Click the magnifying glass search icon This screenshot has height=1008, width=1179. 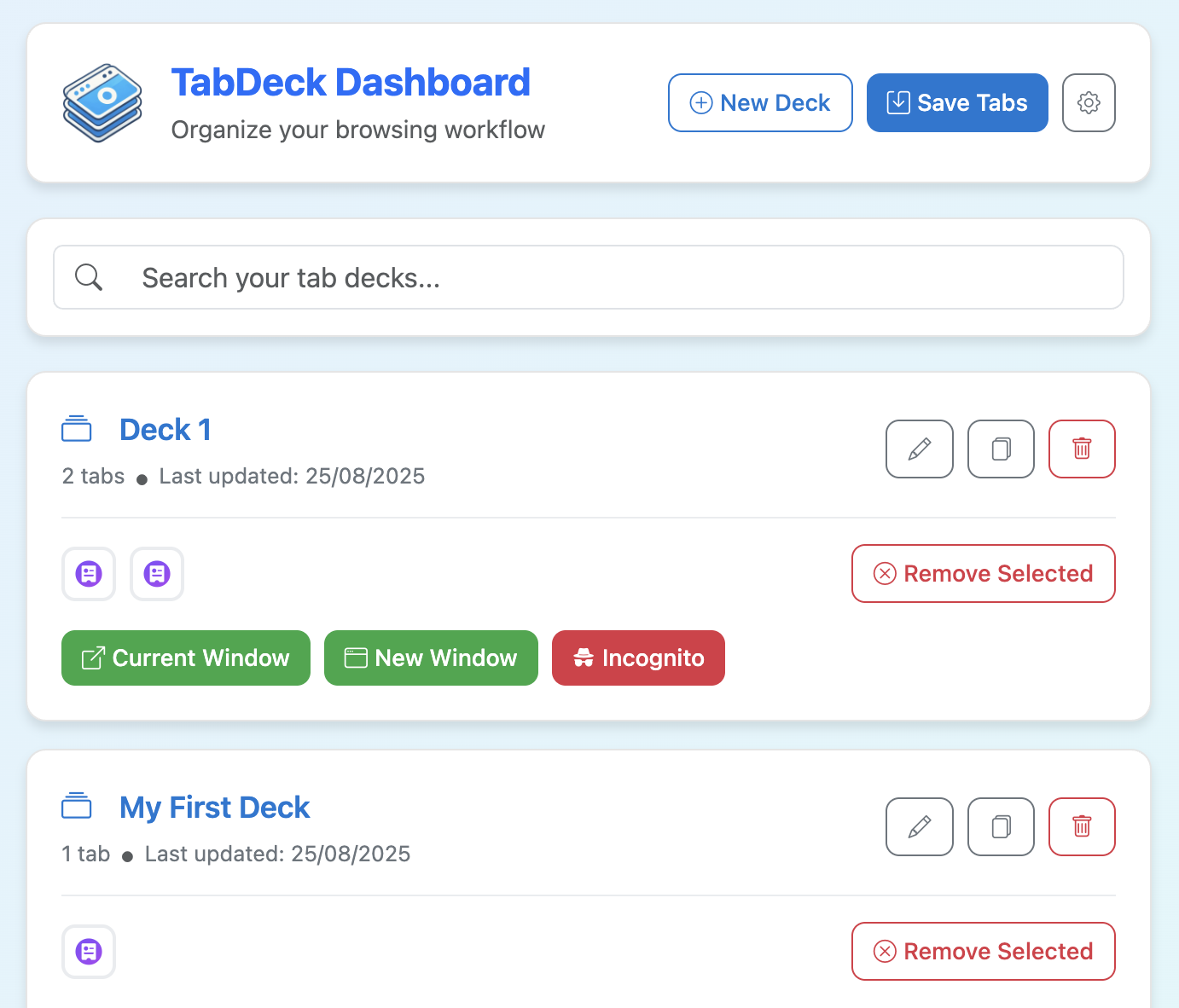coord(89,277)
